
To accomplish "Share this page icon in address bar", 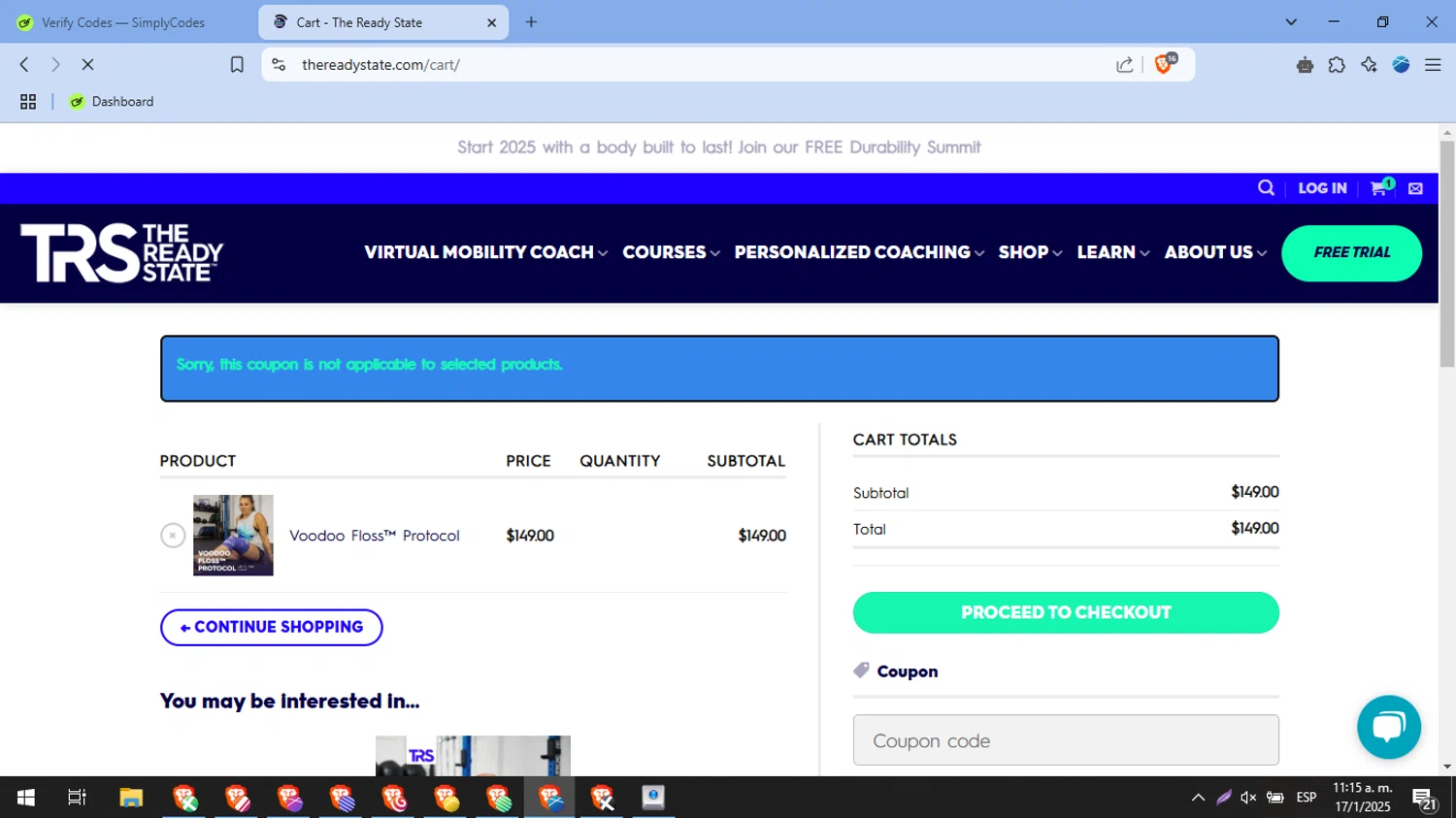I will tap(1125, 65).
